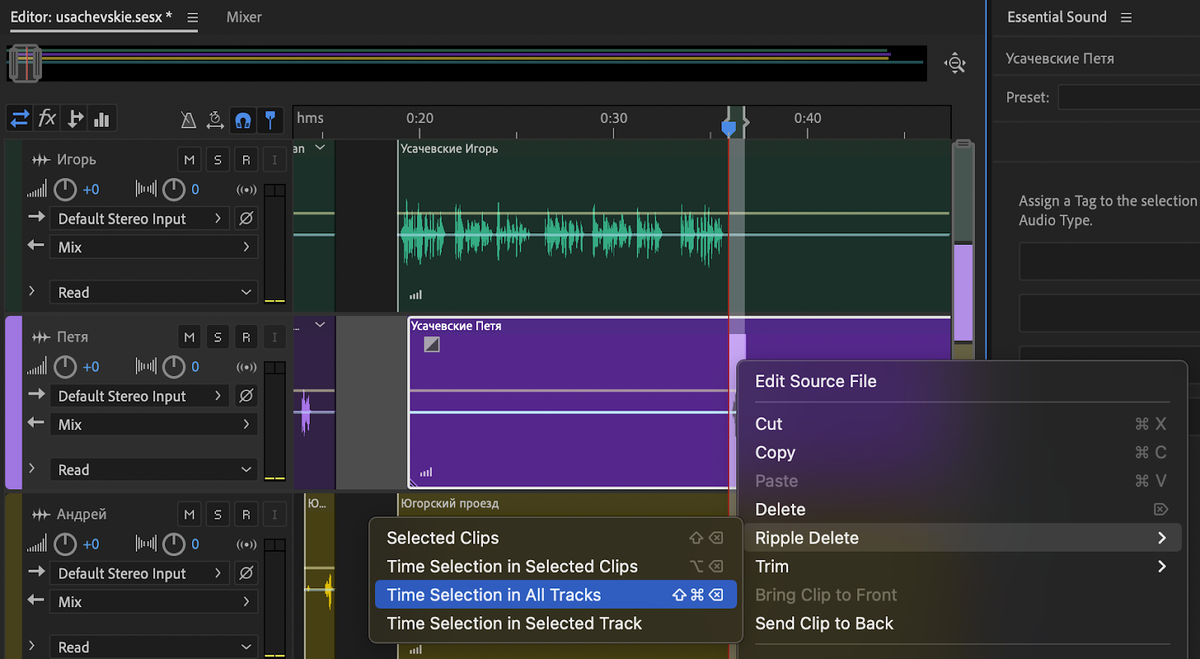Open the Read automation dropdown on Андрей
The height and width of the screenshot is (659, 1200).
click(x=153, y=647)
